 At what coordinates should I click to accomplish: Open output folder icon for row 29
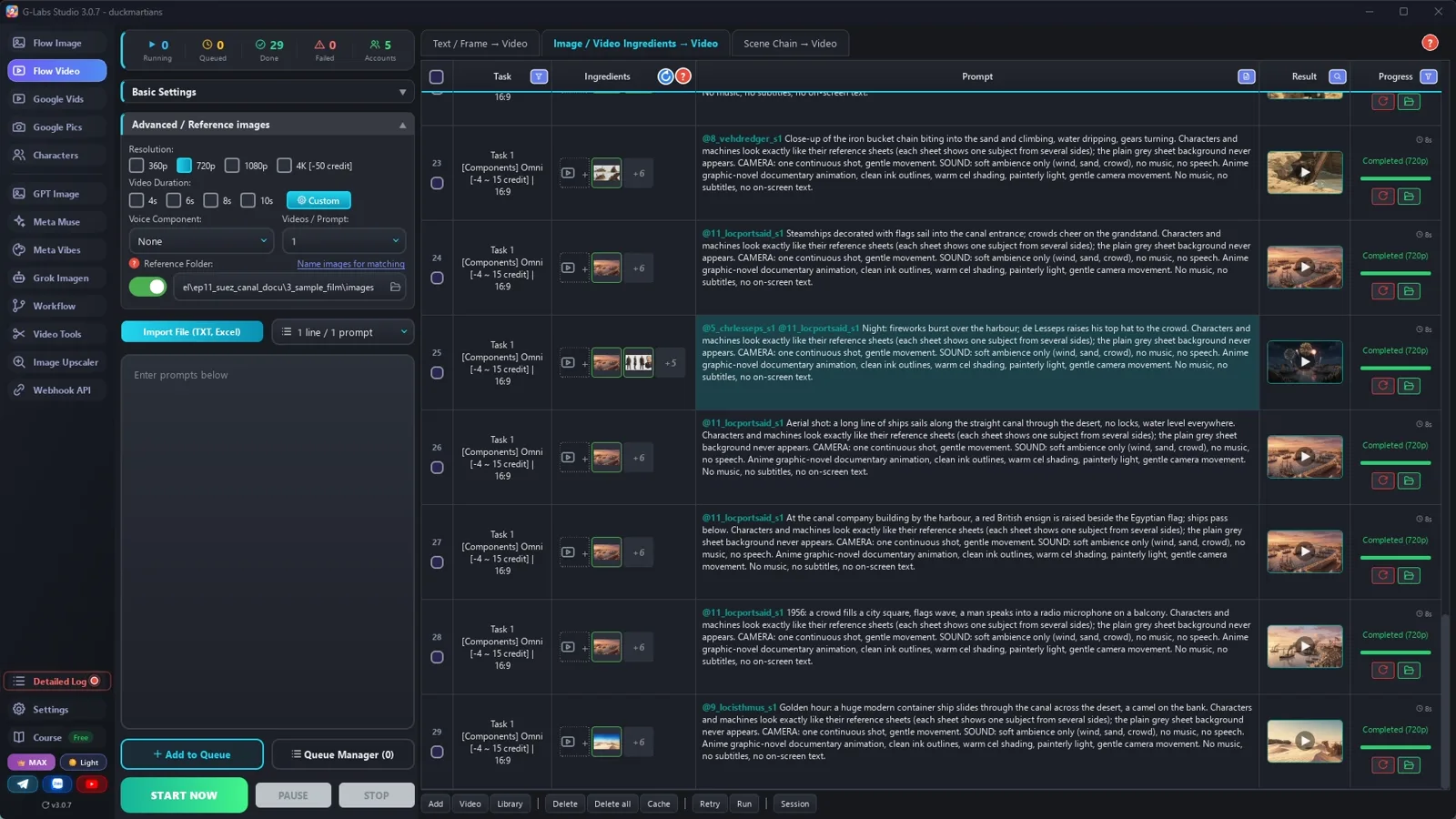[1409, 764]
